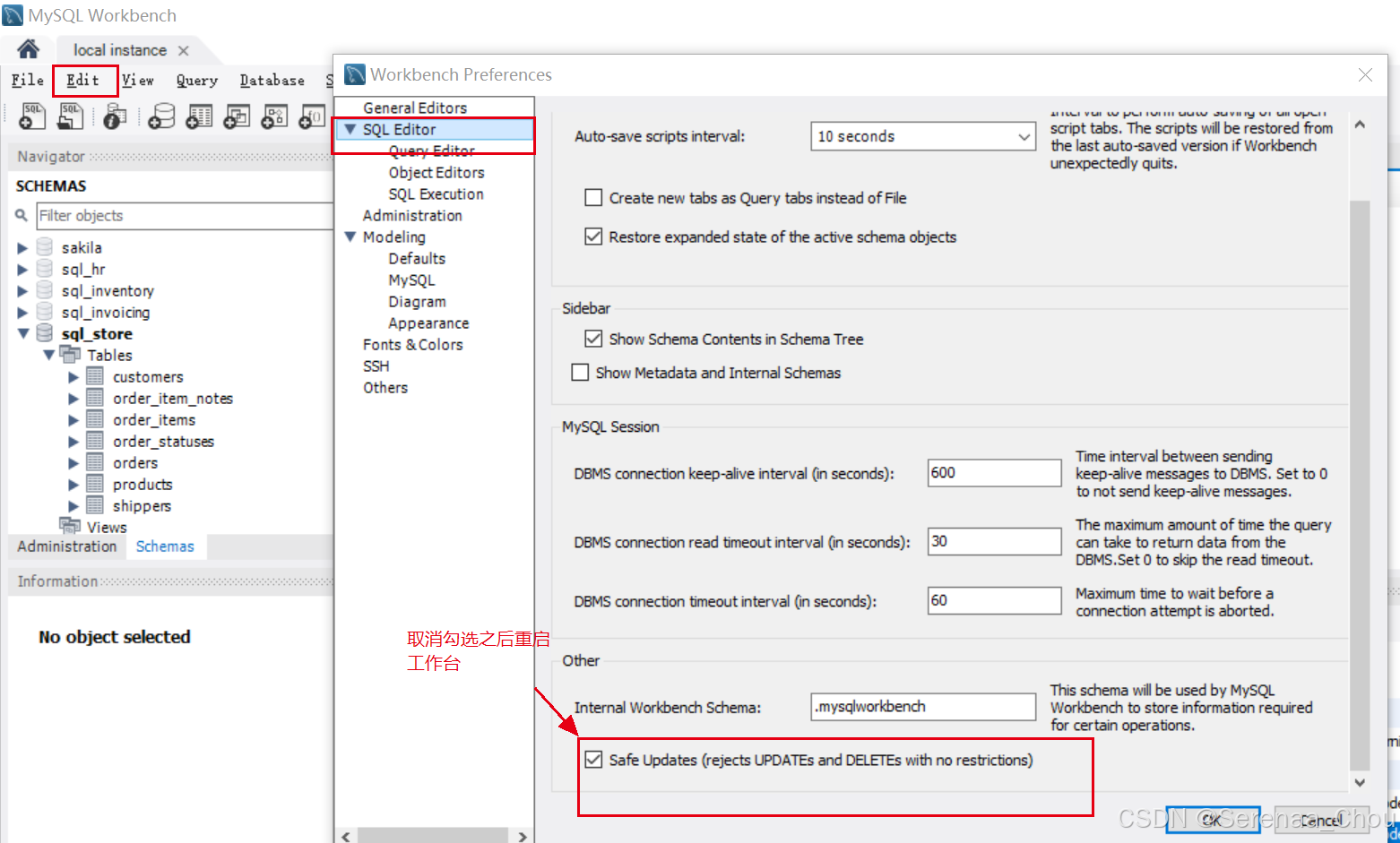Click the order_statuses table icon
This screenshot has height=843, width=1400.
point(95,441)
